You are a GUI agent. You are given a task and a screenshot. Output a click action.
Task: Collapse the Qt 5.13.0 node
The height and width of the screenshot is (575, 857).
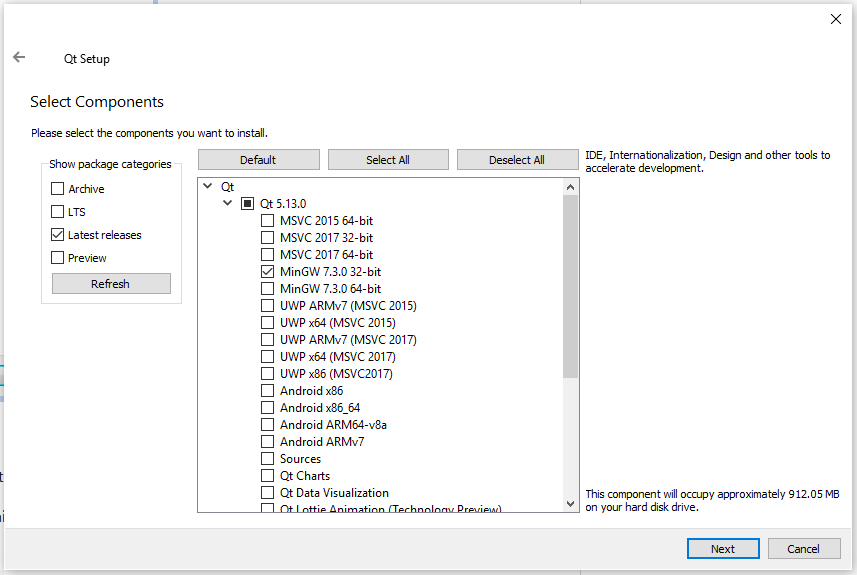(x=227, y=203)
